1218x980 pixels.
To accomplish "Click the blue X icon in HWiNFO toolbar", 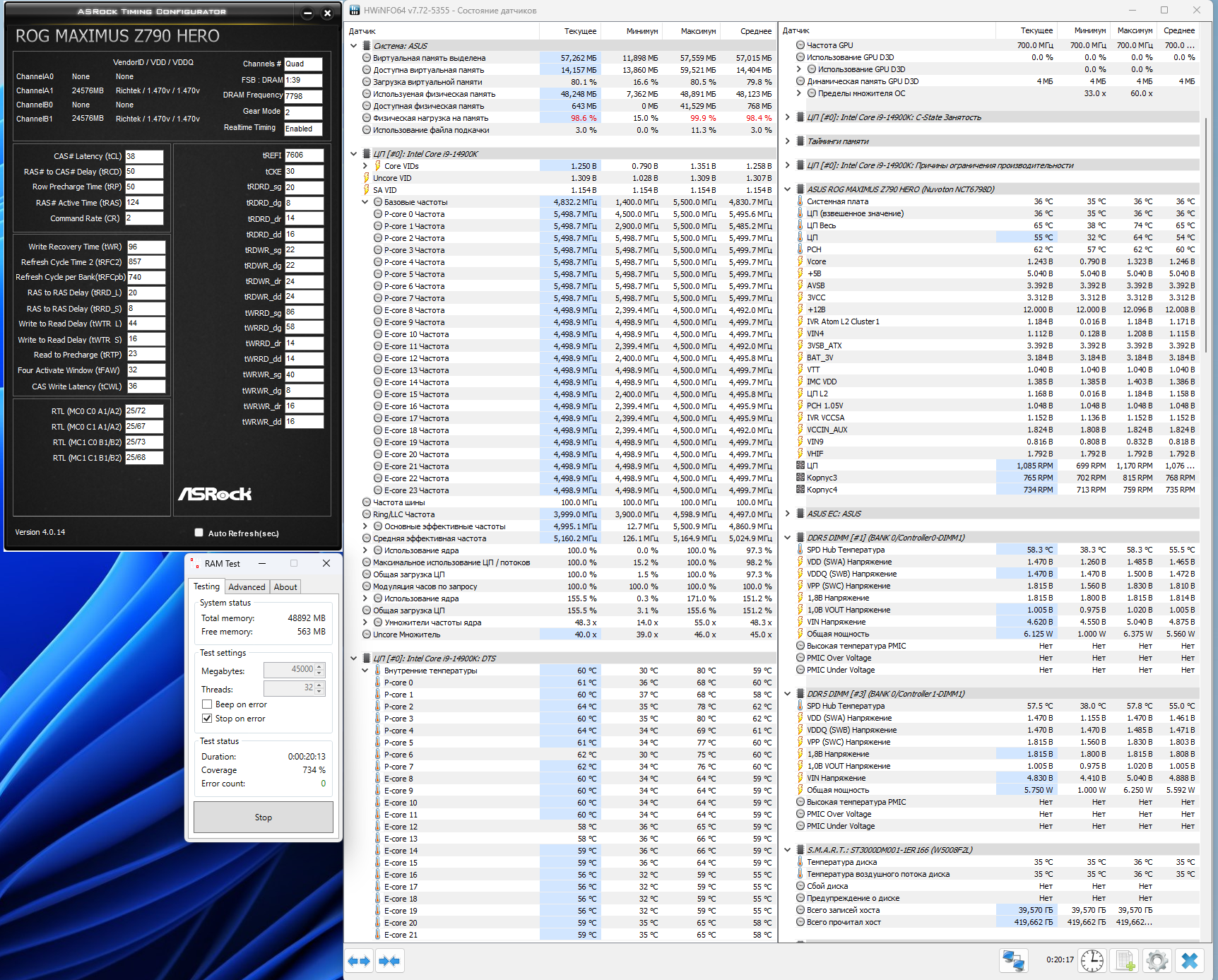I will 1190,961.
